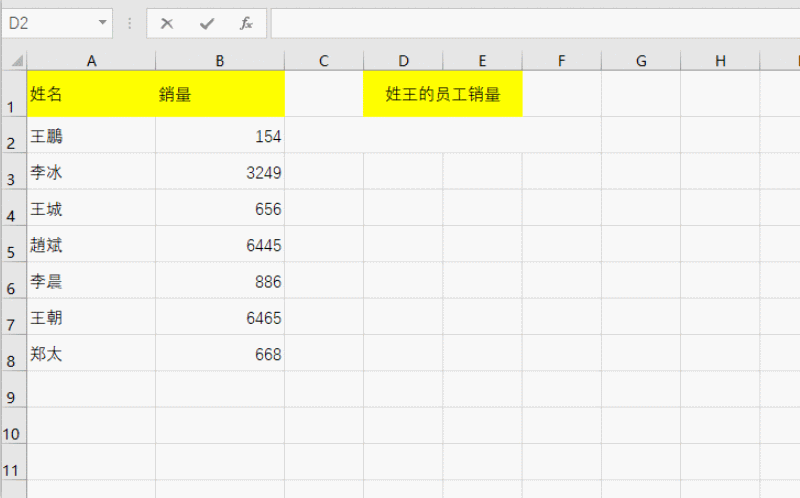Image resolution: width=800 pixels, height=498 pixels.
Task: Expand the Name Box dropdown arrow
Action: click(x=103, y=23)
